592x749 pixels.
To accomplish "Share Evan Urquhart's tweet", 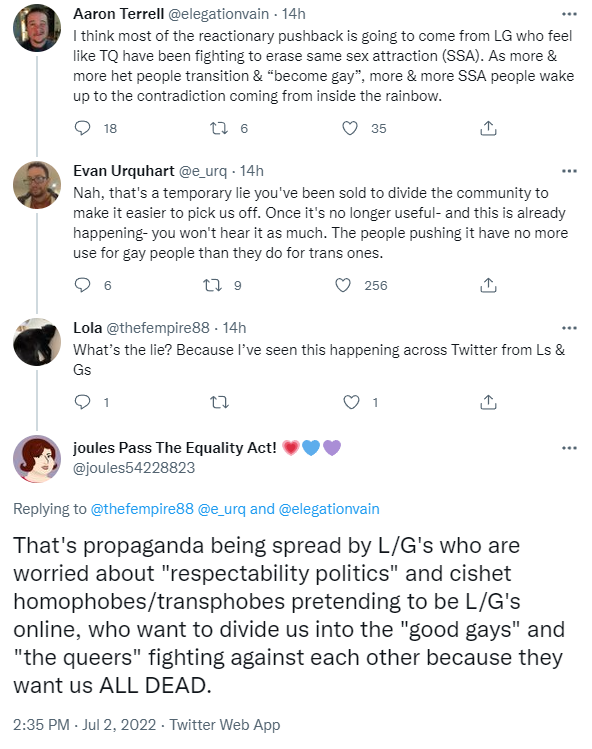I will click(x=488, y=285).
